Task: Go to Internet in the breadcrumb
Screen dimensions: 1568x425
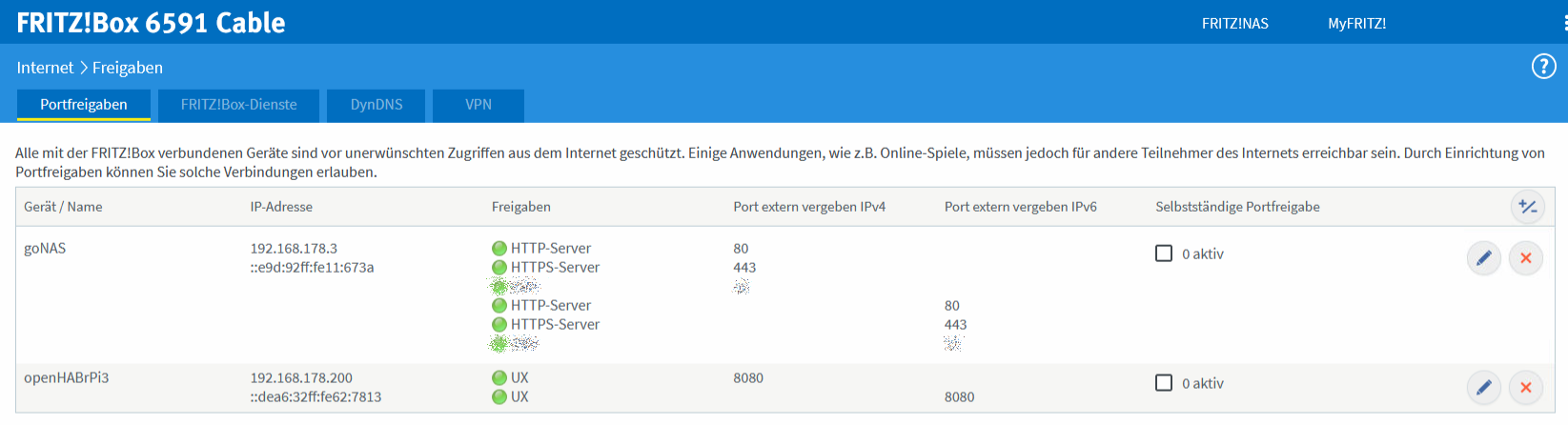Action: (x=45, y=68)
